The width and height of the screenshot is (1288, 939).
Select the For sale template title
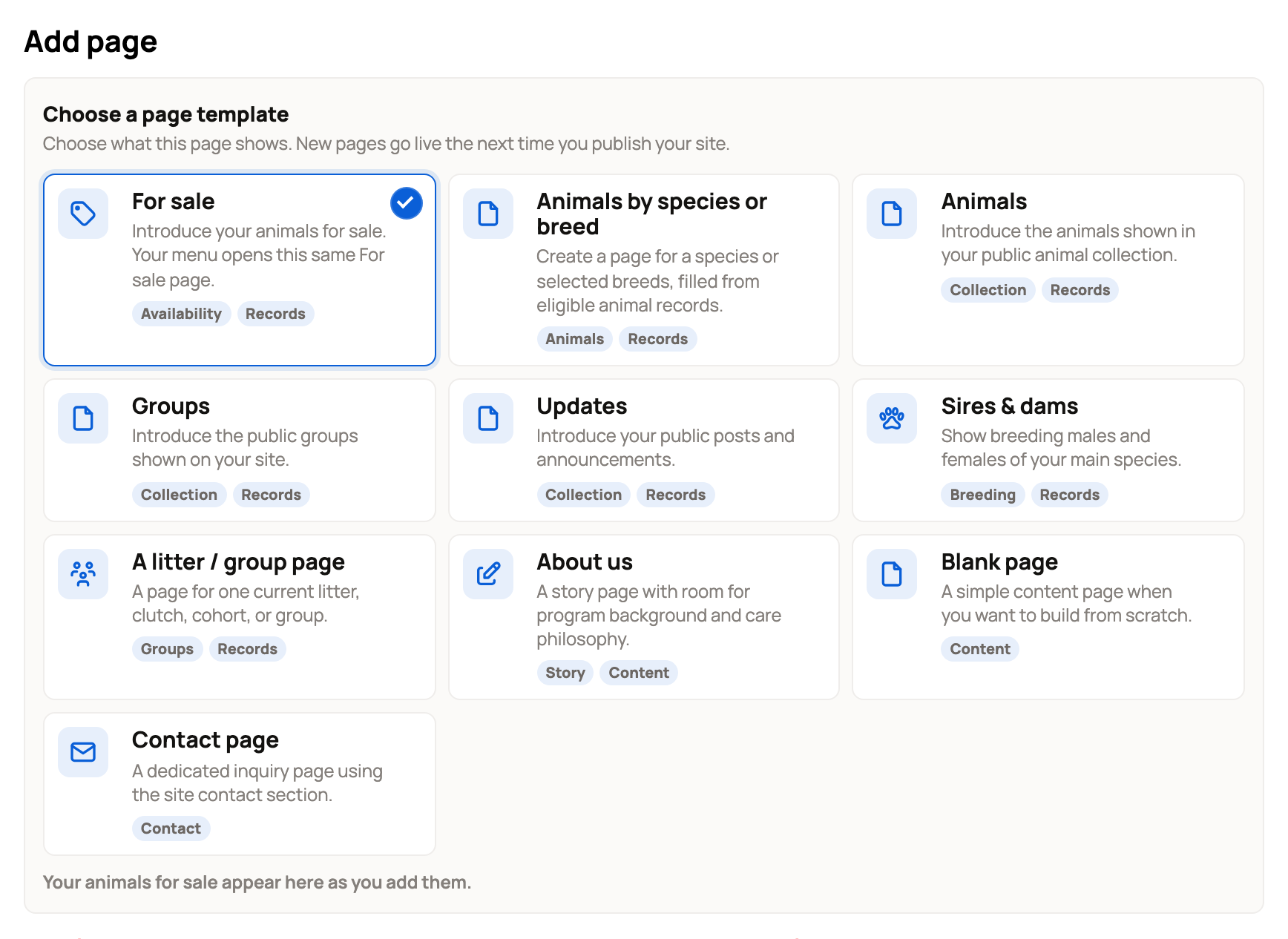point(174,202)
